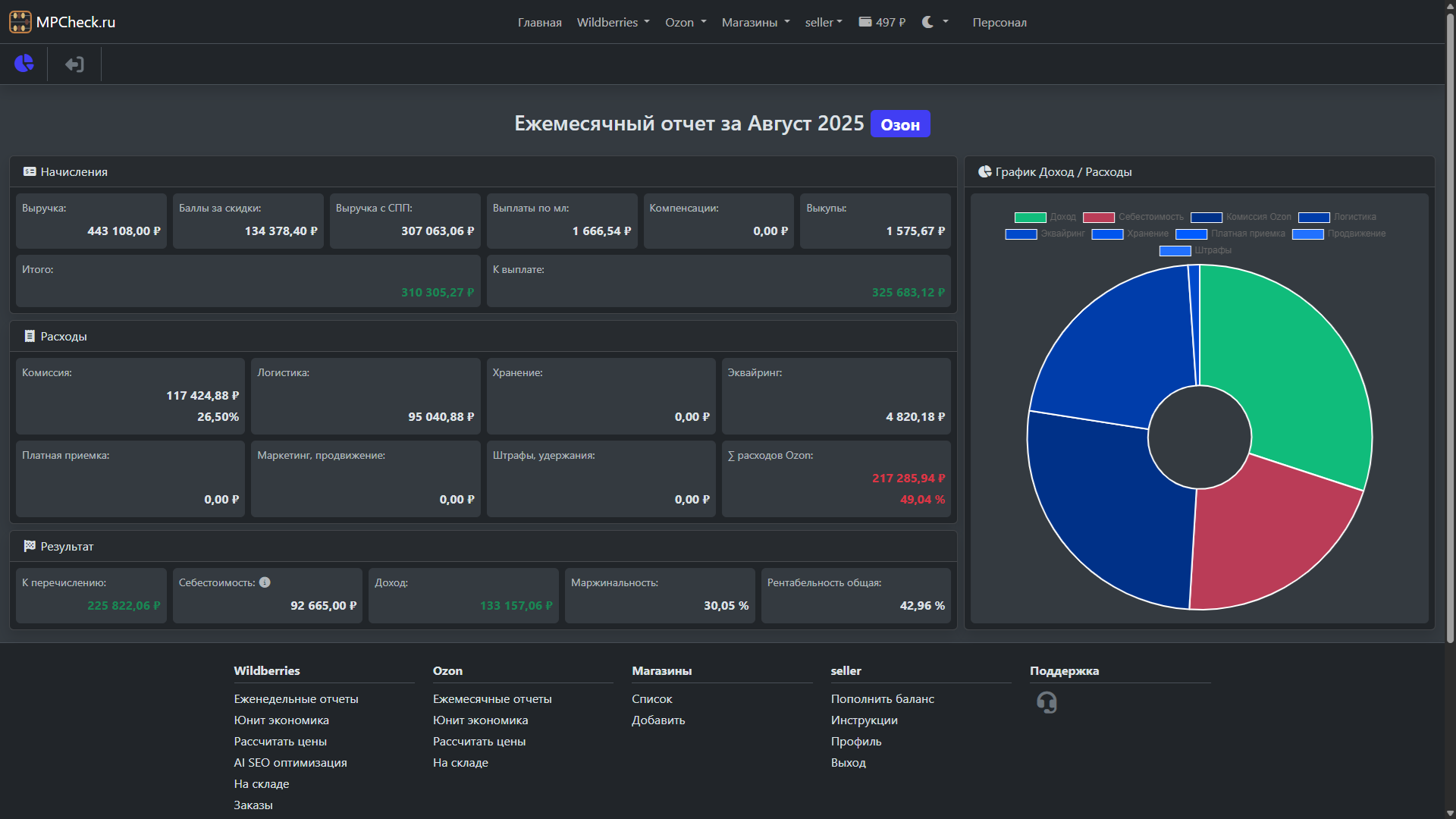Open Ozon На складе link

(x=460, y=762)
